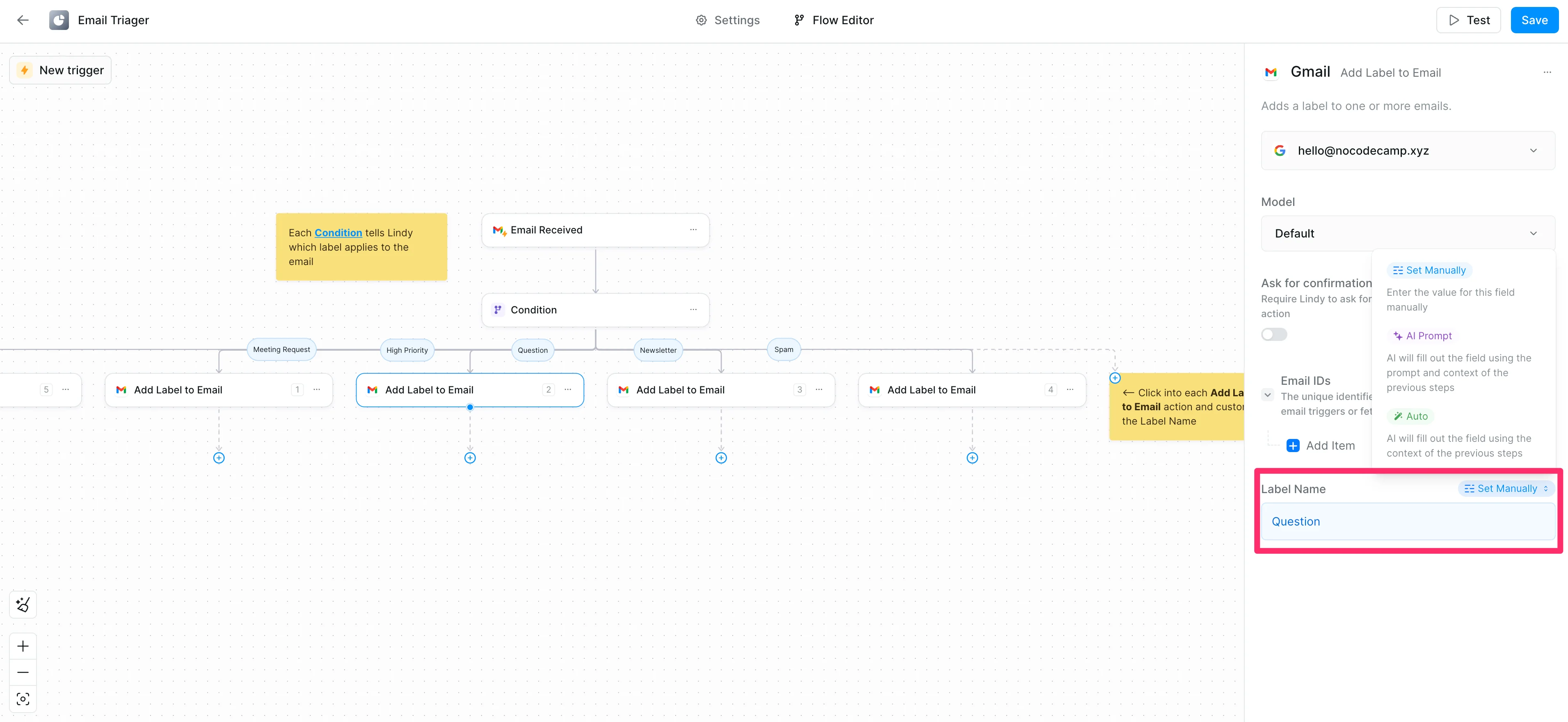Open Condition node three-dot menu

693,309
